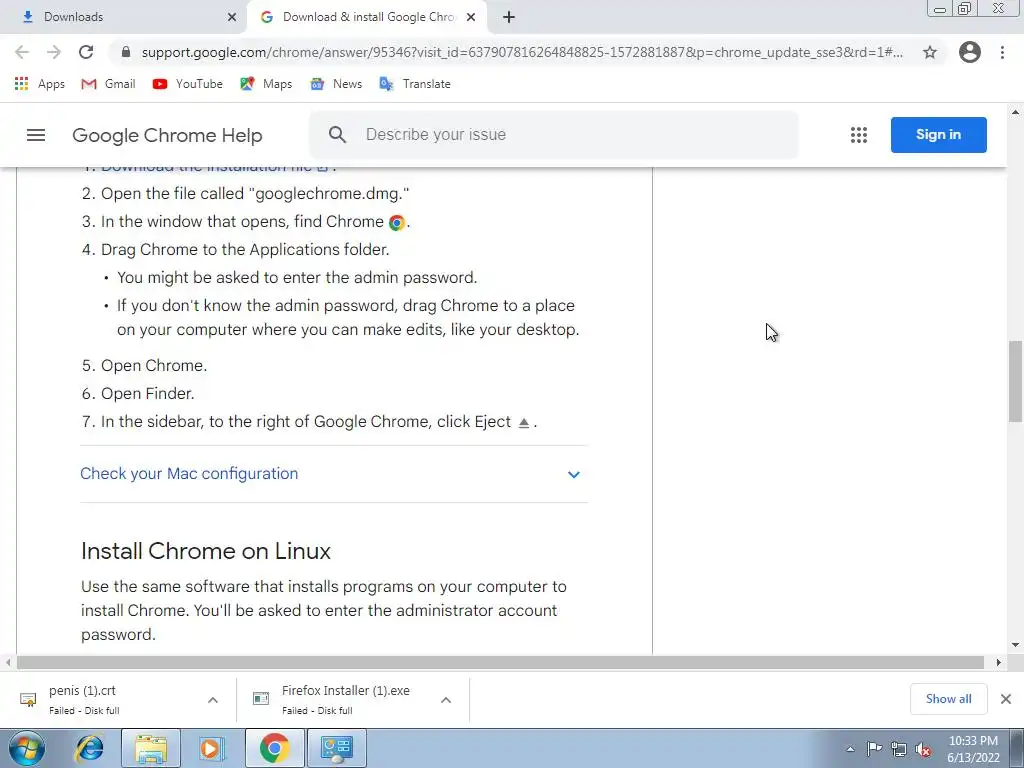Viewport: 1024px width, 768px height.
Task: Click the Google Chrome Help title
Action: [x=167, y=135]
